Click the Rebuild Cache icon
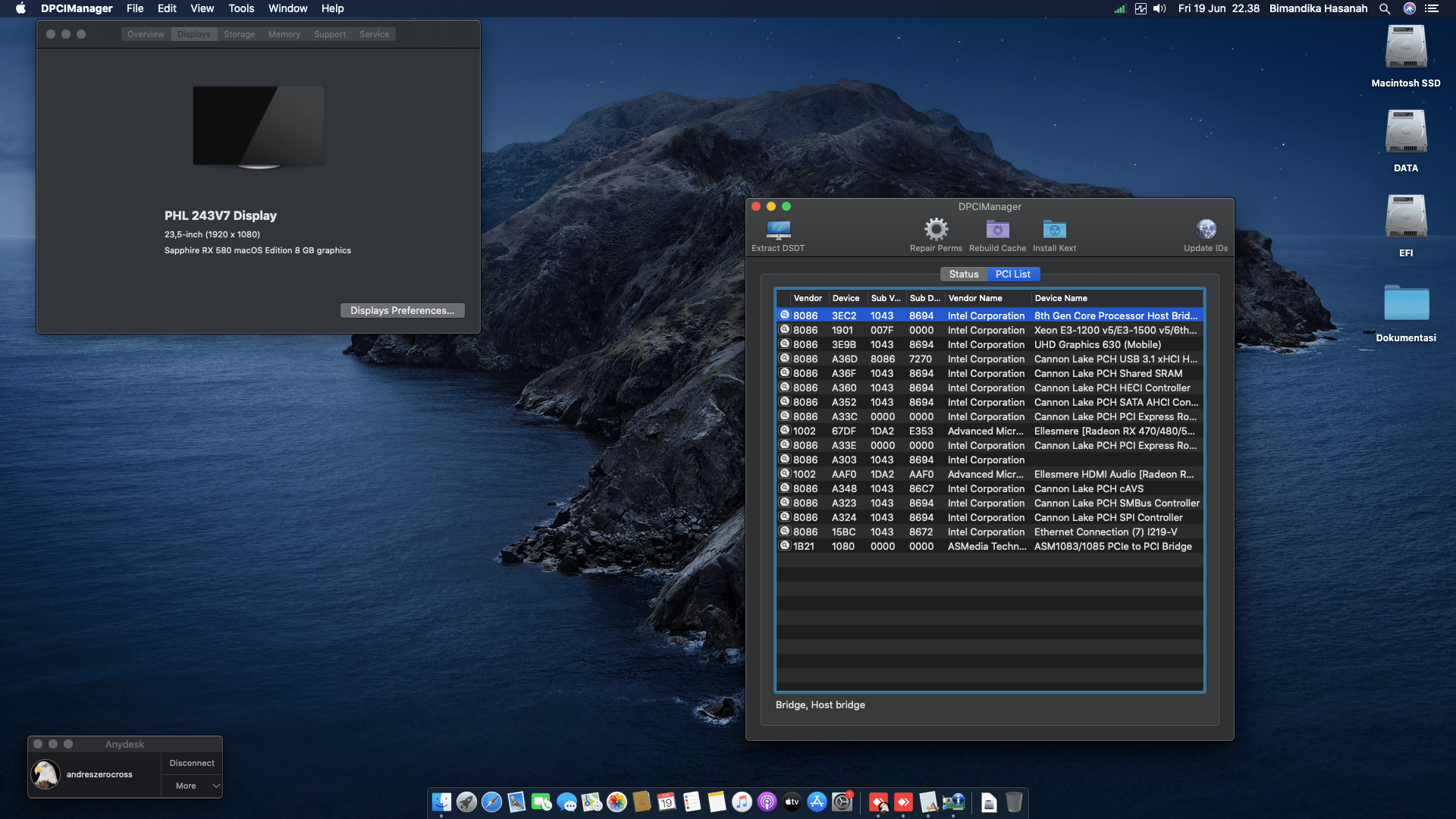This screenshot has height=819, width=1456. click(x=997, y=230)
